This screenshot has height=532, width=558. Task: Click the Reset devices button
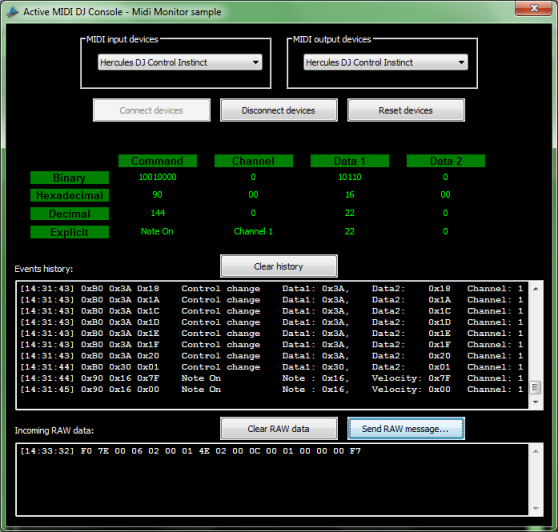tap(406, 110)
